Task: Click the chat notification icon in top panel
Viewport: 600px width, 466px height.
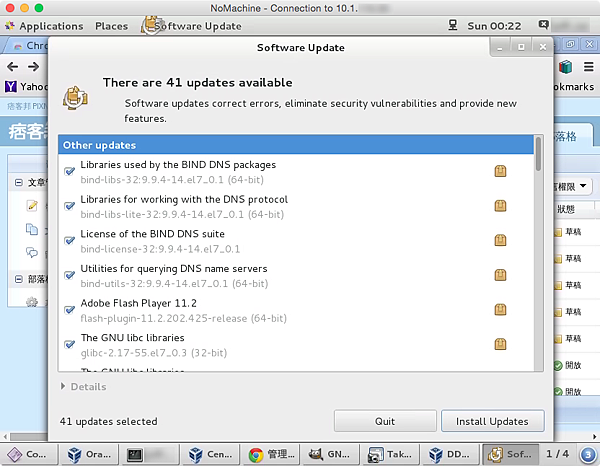Action: (543, 25)
